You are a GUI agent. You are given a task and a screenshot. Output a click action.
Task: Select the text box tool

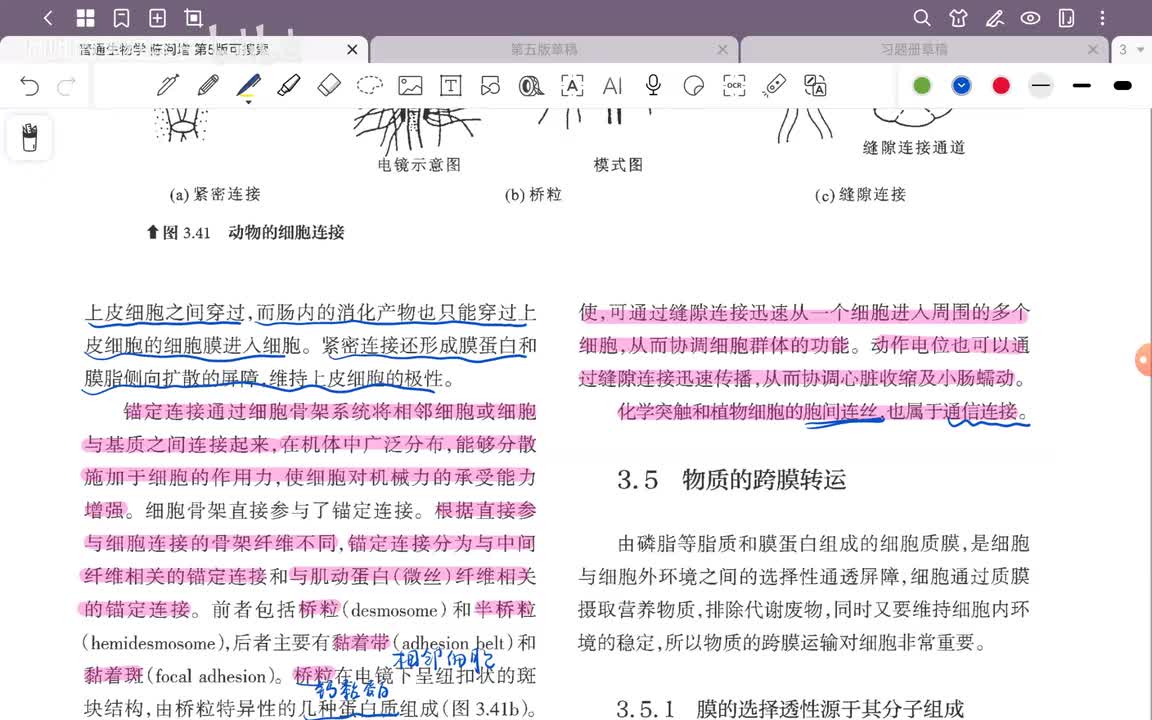pos(450,86)
